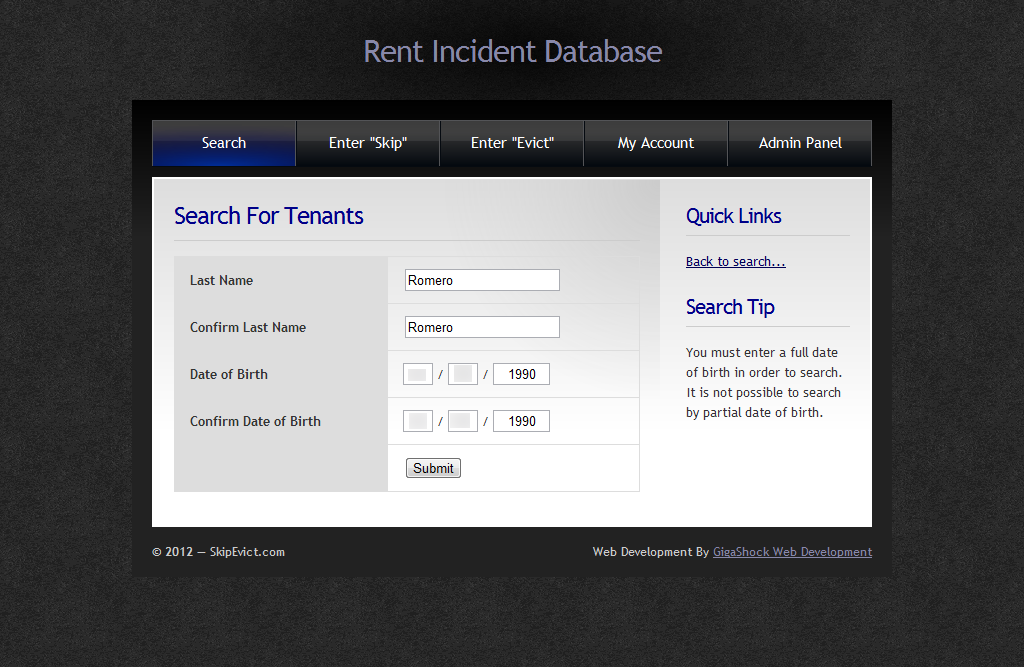Open the My Account tab
This screenshot has width=1024, height=667.
point(656,143)
